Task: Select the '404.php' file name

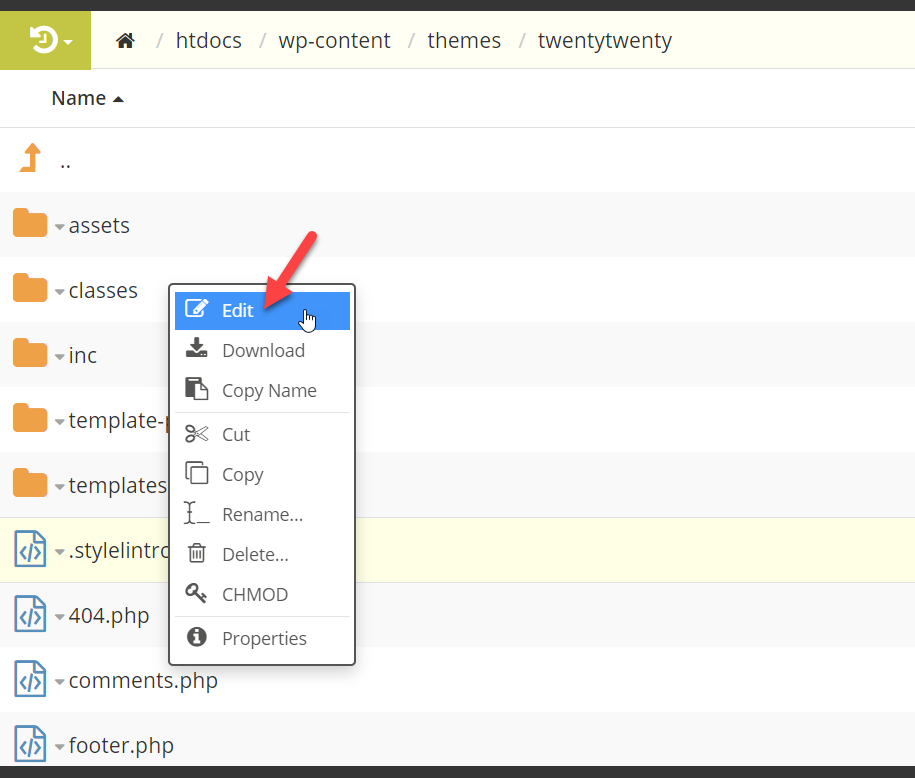Action: (109, 615)
